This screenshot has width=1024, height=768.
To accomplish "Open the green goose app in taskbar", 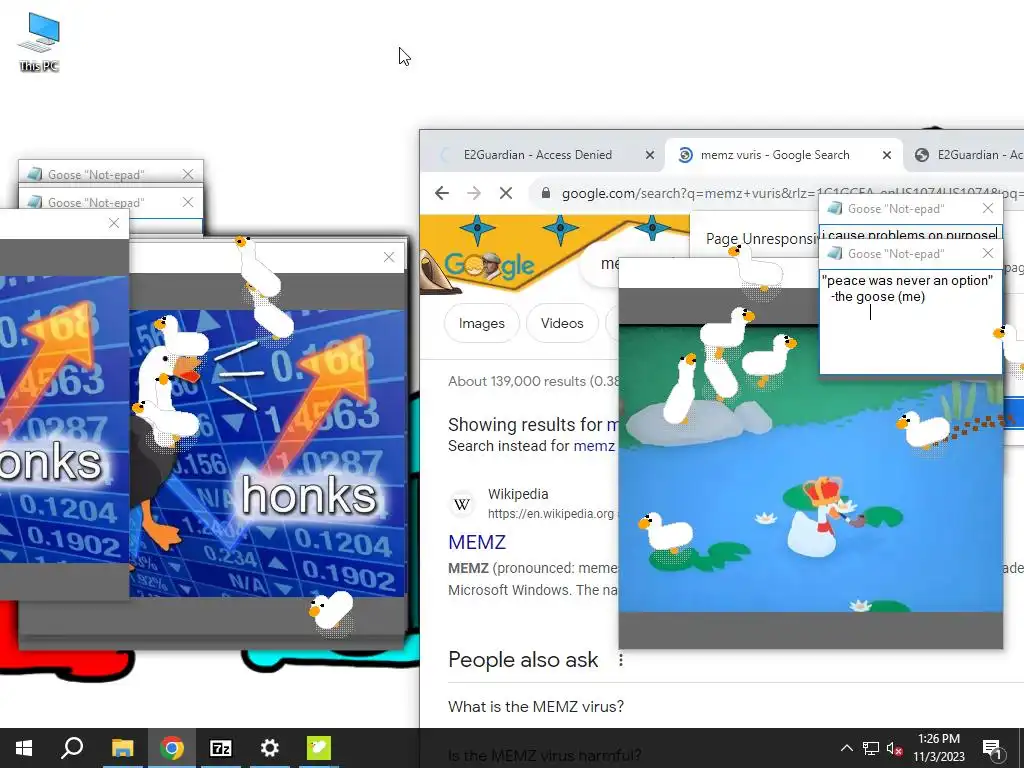I will [x=319, y=748].
